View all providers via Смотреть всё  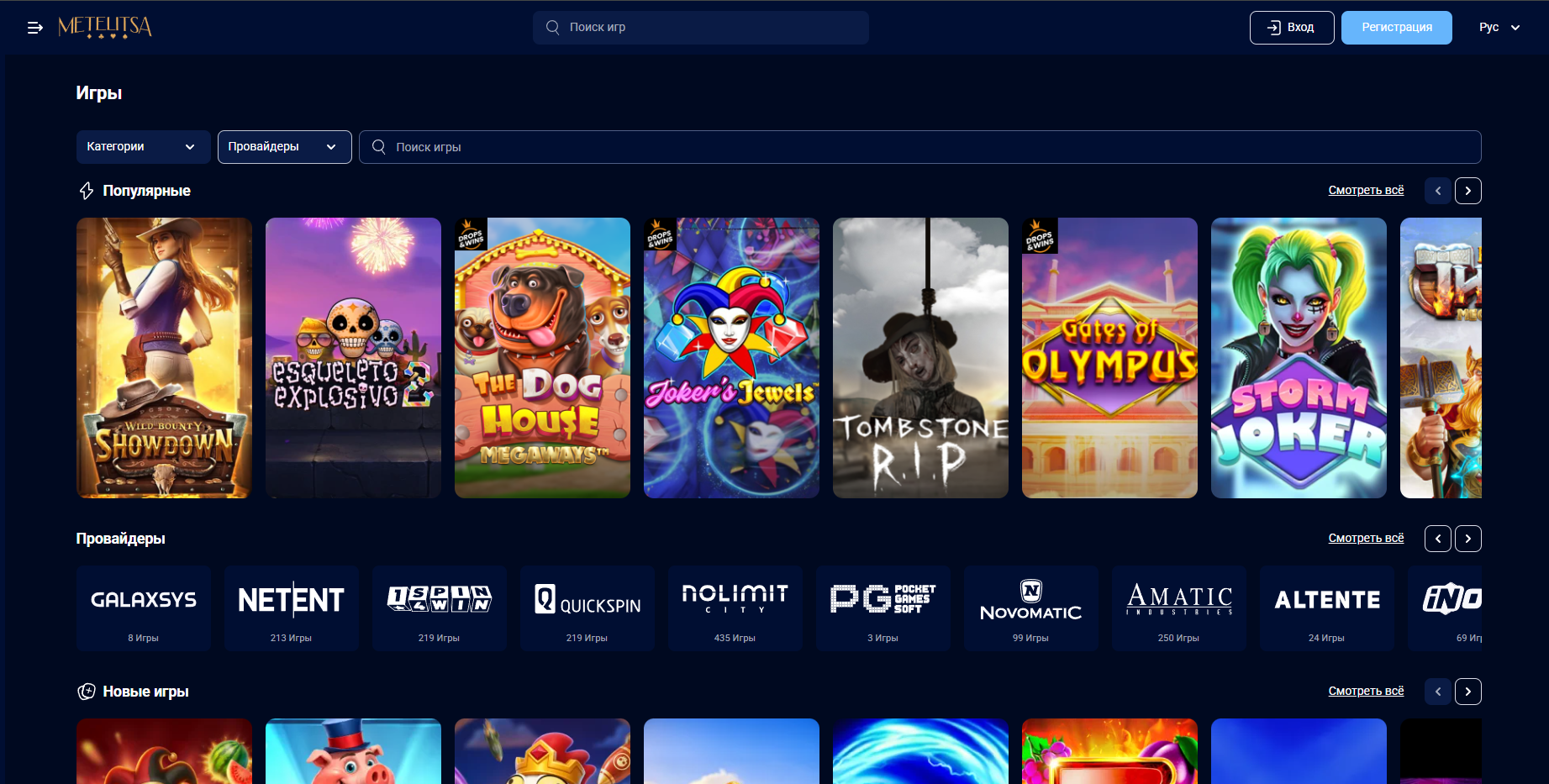(x=1366, y=539)
